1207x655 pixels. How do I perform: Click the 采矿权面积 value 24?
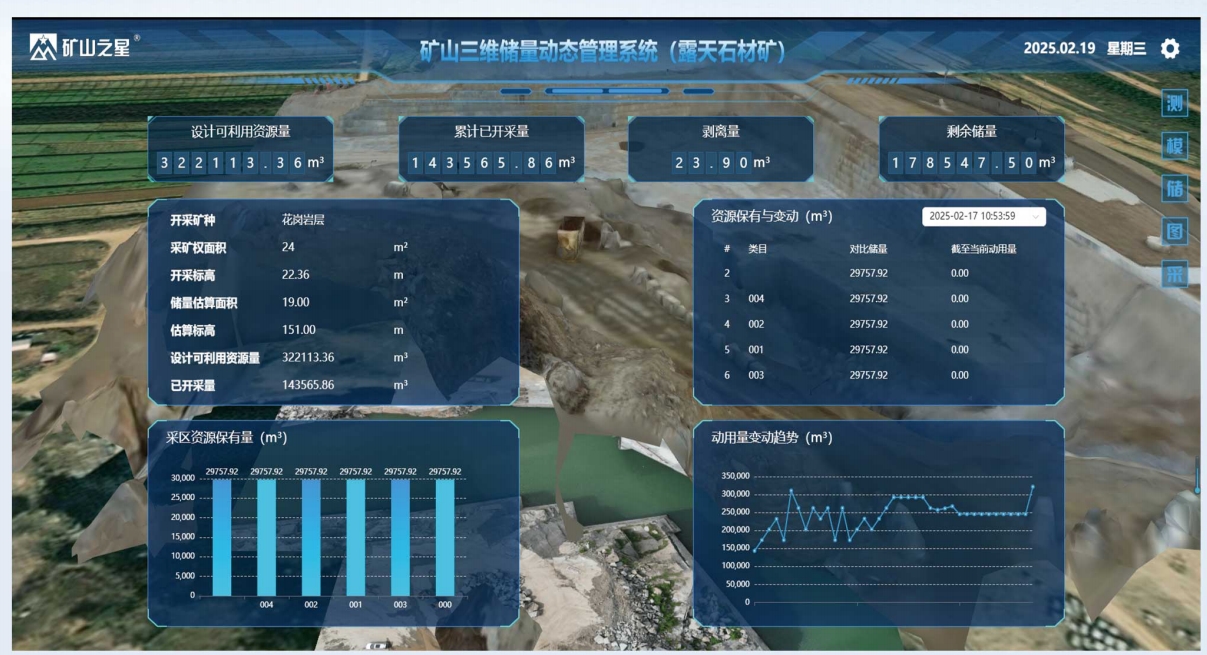[288, 246]
